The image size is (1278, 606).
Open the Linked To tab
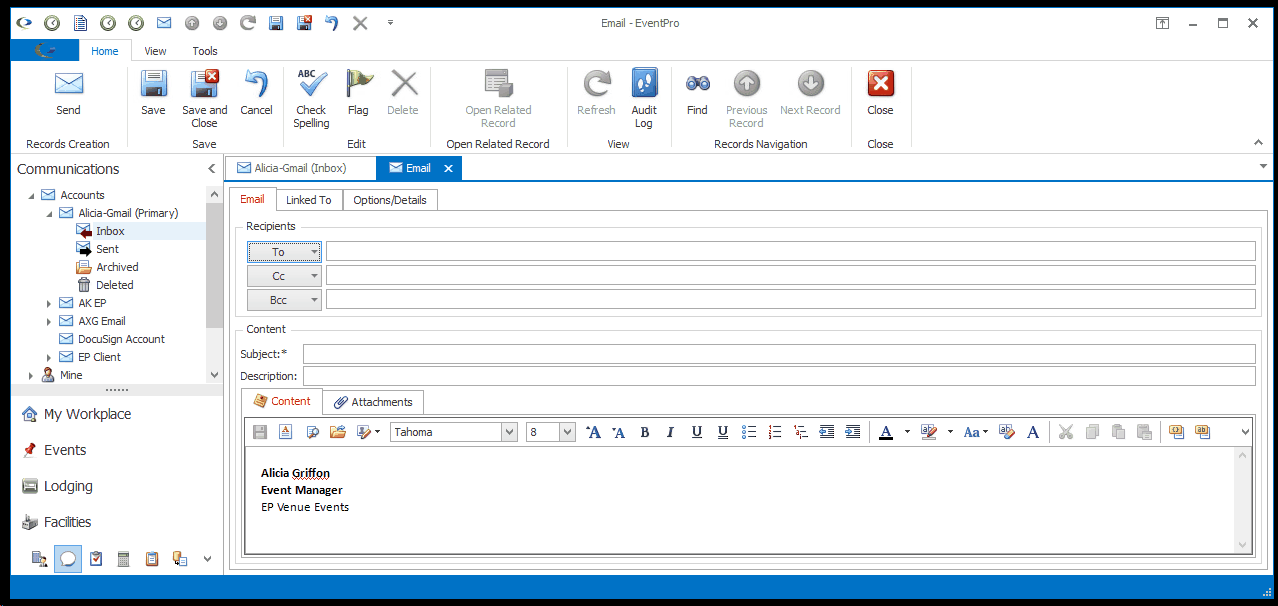coord(308,200)
